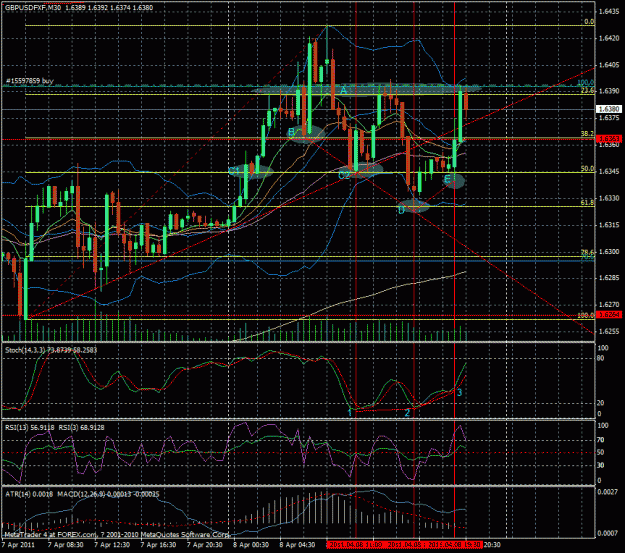
Task: Click the chart annotation C2
Action: 344,175
